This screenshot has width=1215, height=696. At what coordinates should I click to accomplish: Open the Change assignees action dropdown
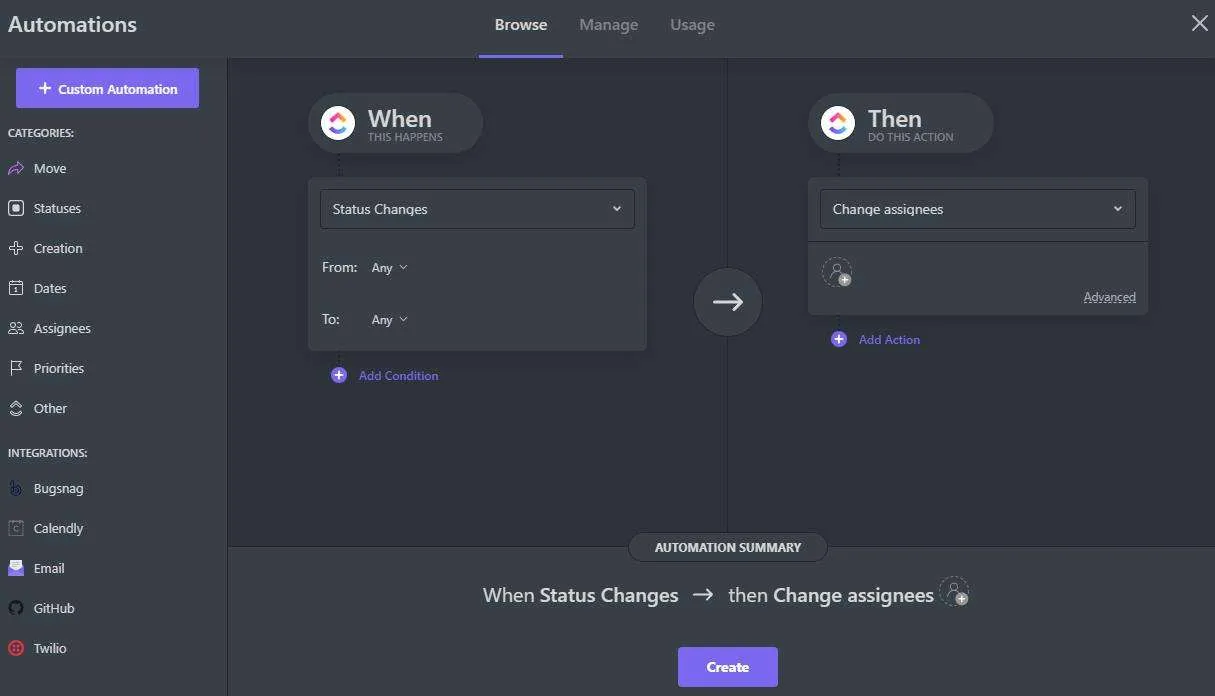tap(977, 209)
